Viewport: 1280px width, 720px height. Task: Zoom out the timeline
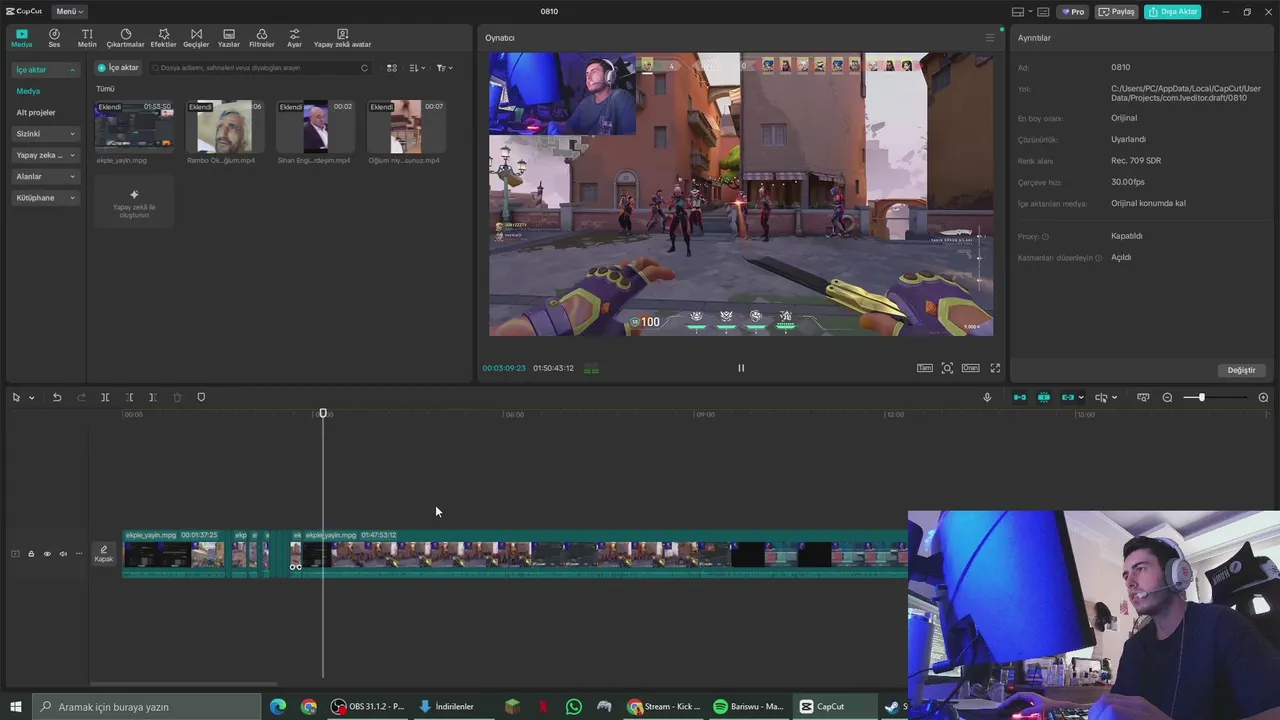(1167, 398)
